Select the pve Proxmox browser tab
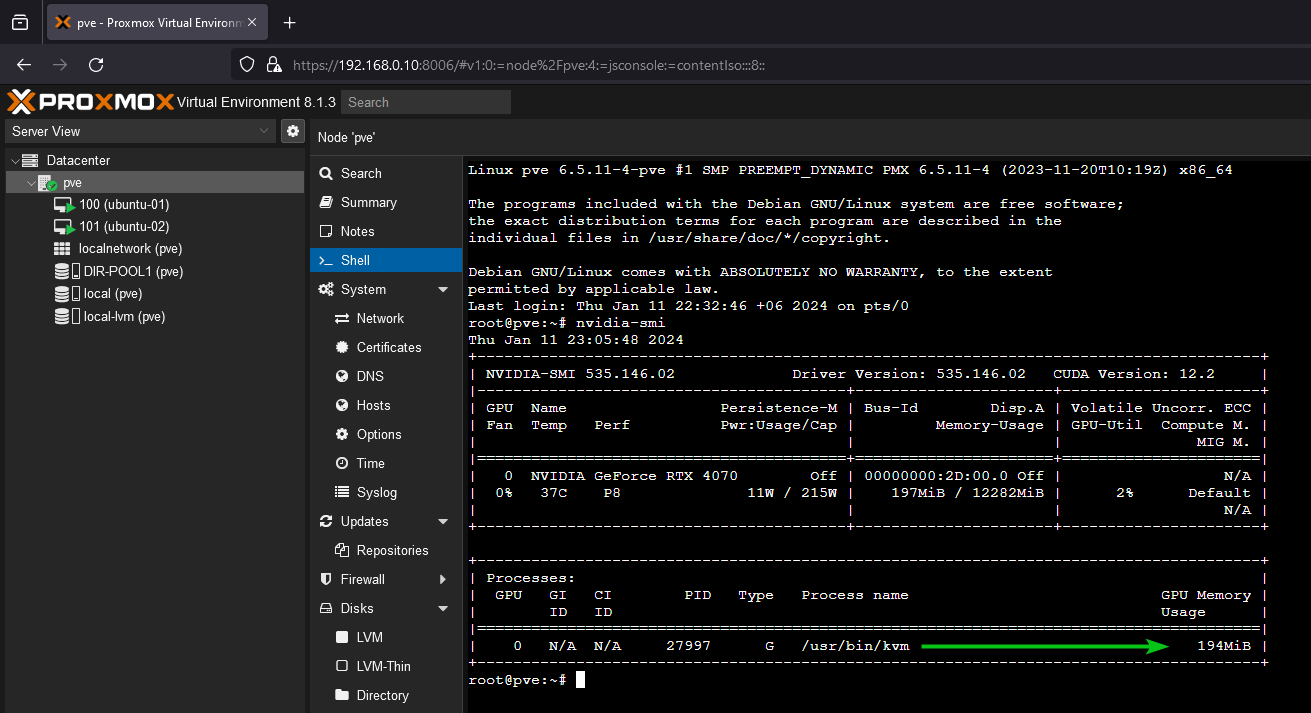 point(159,22)
